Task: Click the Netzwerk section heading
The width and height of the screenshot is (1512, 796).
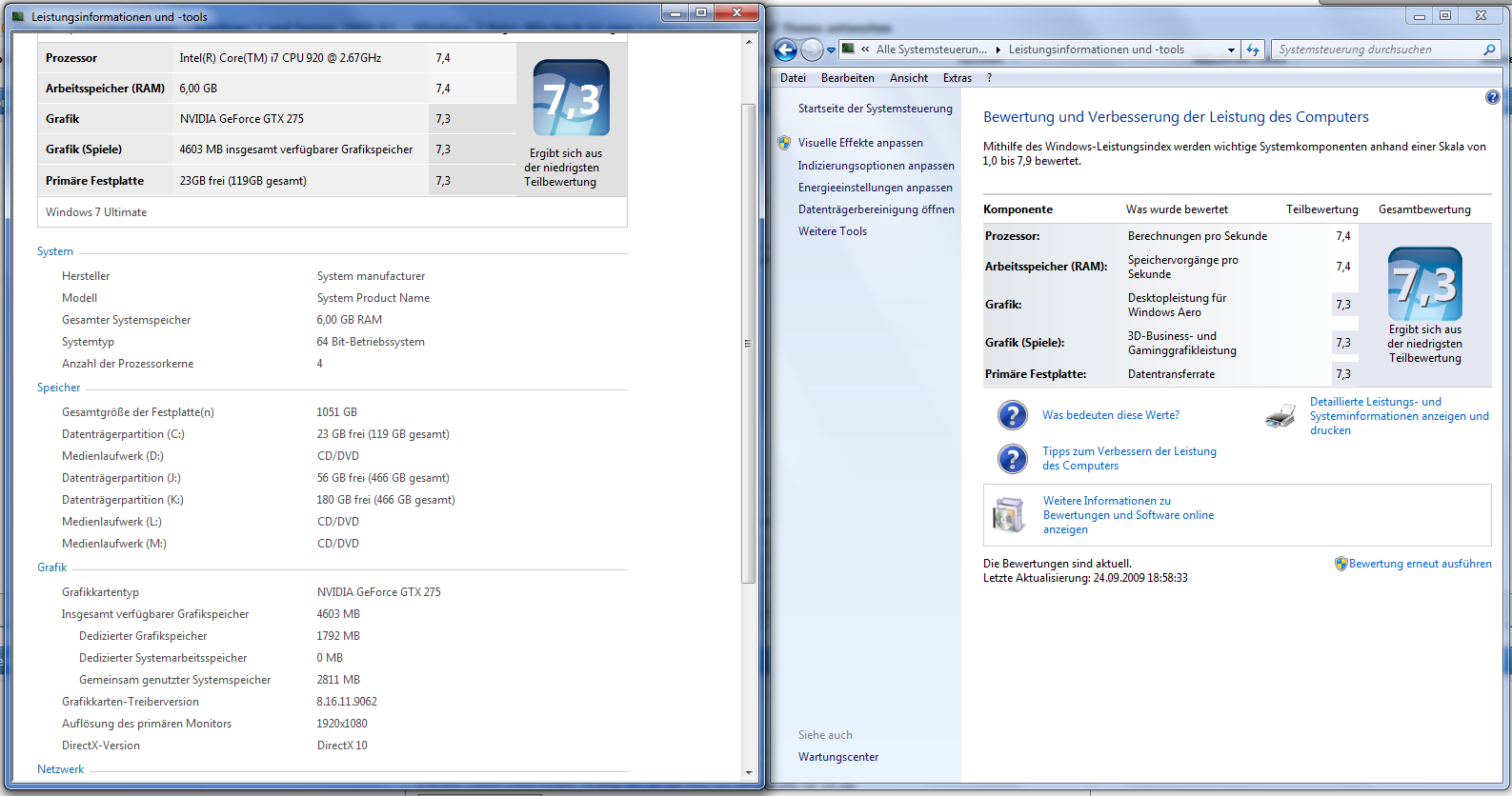Action: [60, 769]
